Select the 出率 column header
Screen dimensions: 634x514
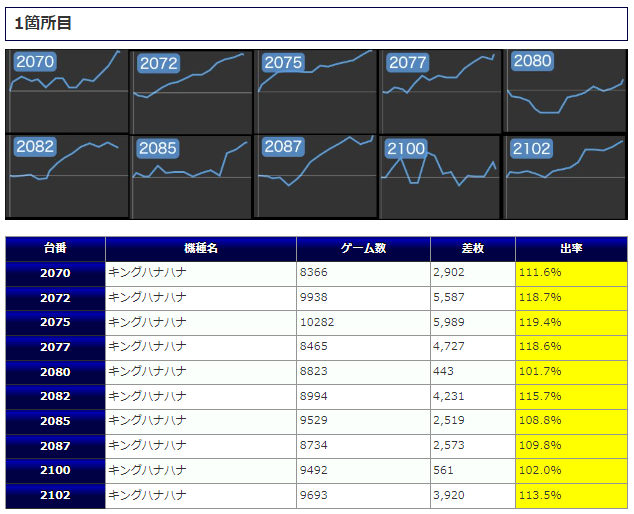tap(571, 249)
